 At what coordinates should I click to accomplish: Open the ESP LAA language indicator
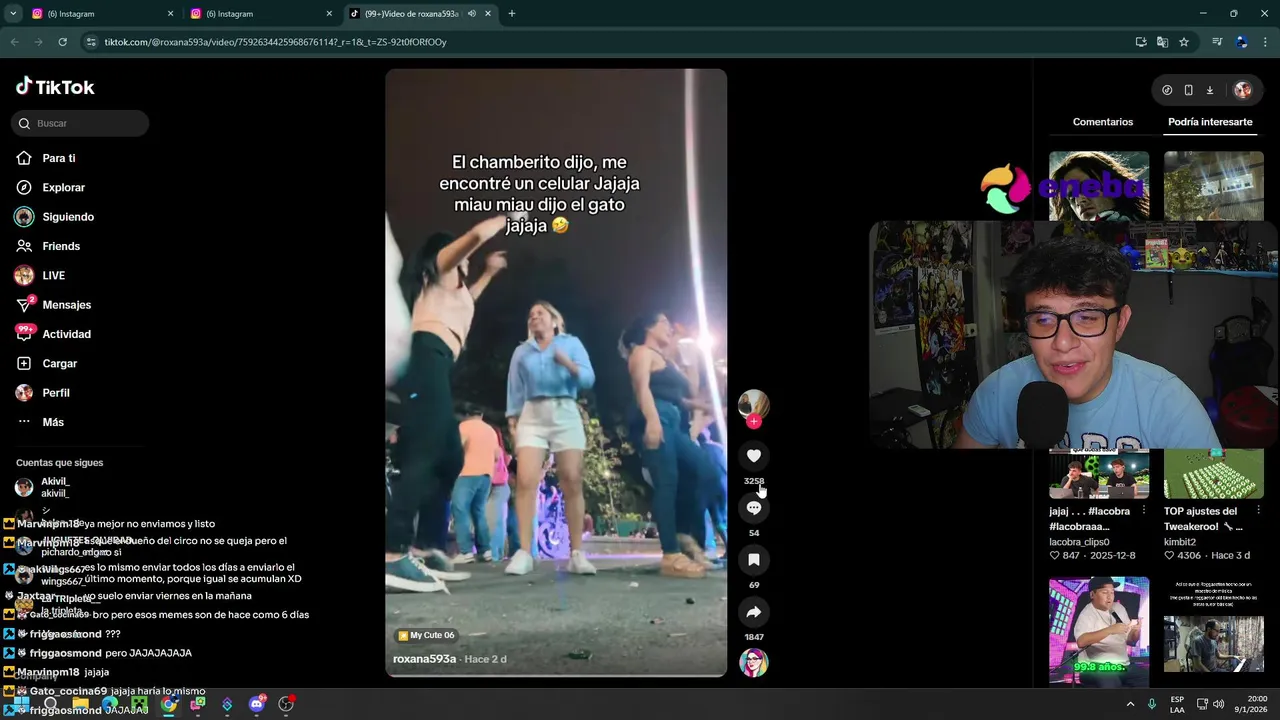point(1177,704)
